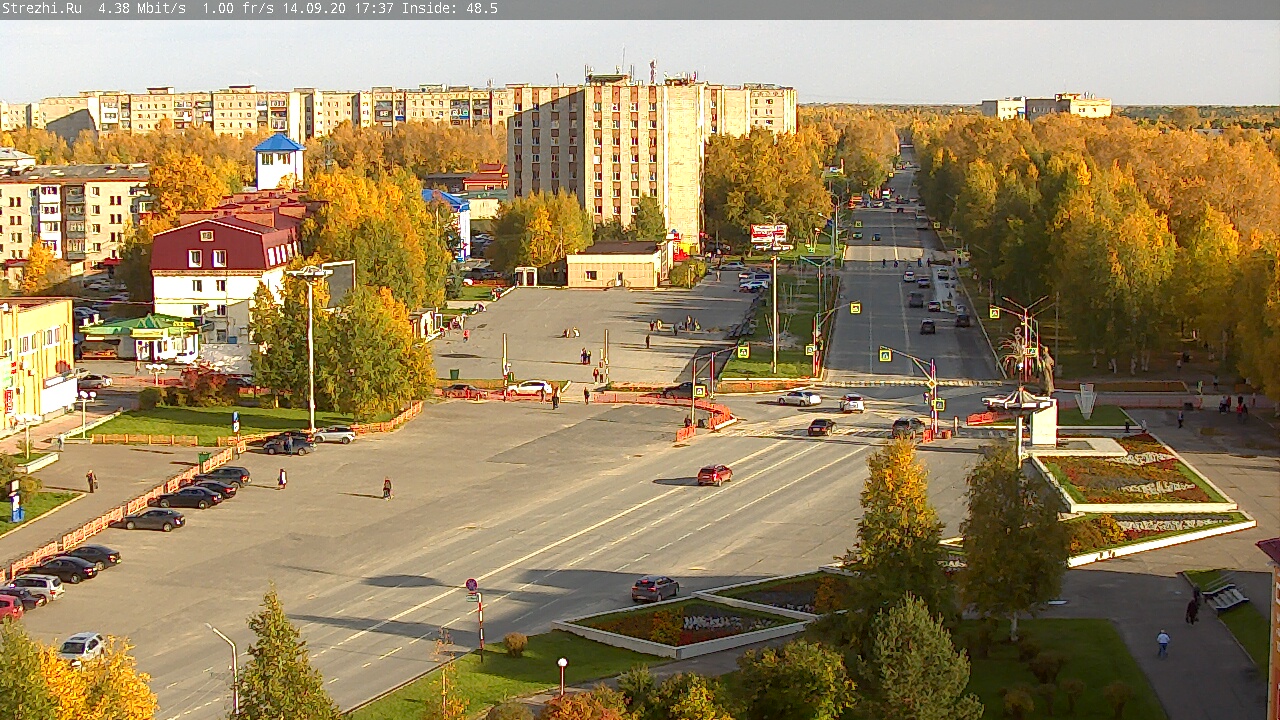Click the Strezhi.Ru overlay label

pyautogui.click(x=42, y=8)
